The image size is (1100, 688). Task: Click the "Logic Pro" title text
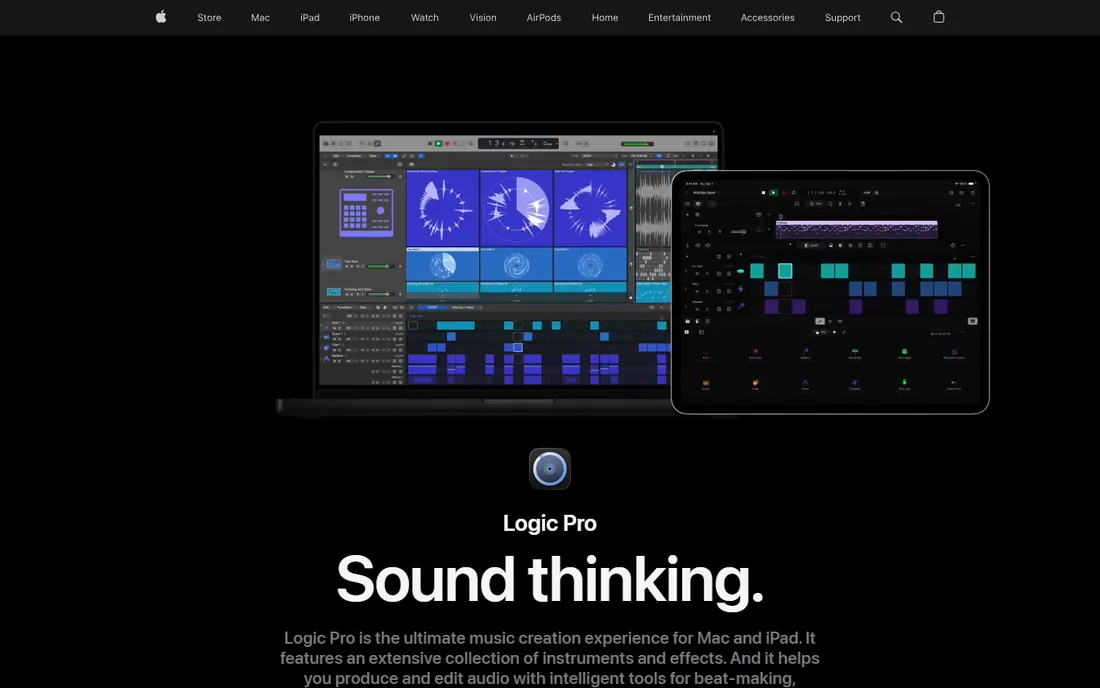(x=549, y=523)
